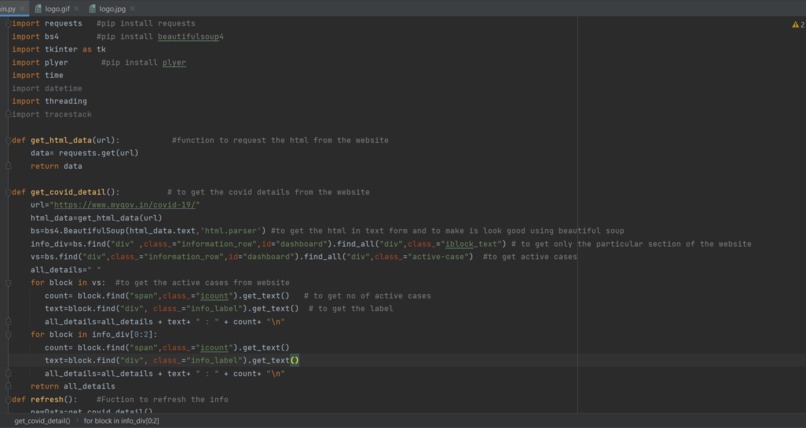
Task: Click fold end marker beside 'return all_details'
Action: 8,386
